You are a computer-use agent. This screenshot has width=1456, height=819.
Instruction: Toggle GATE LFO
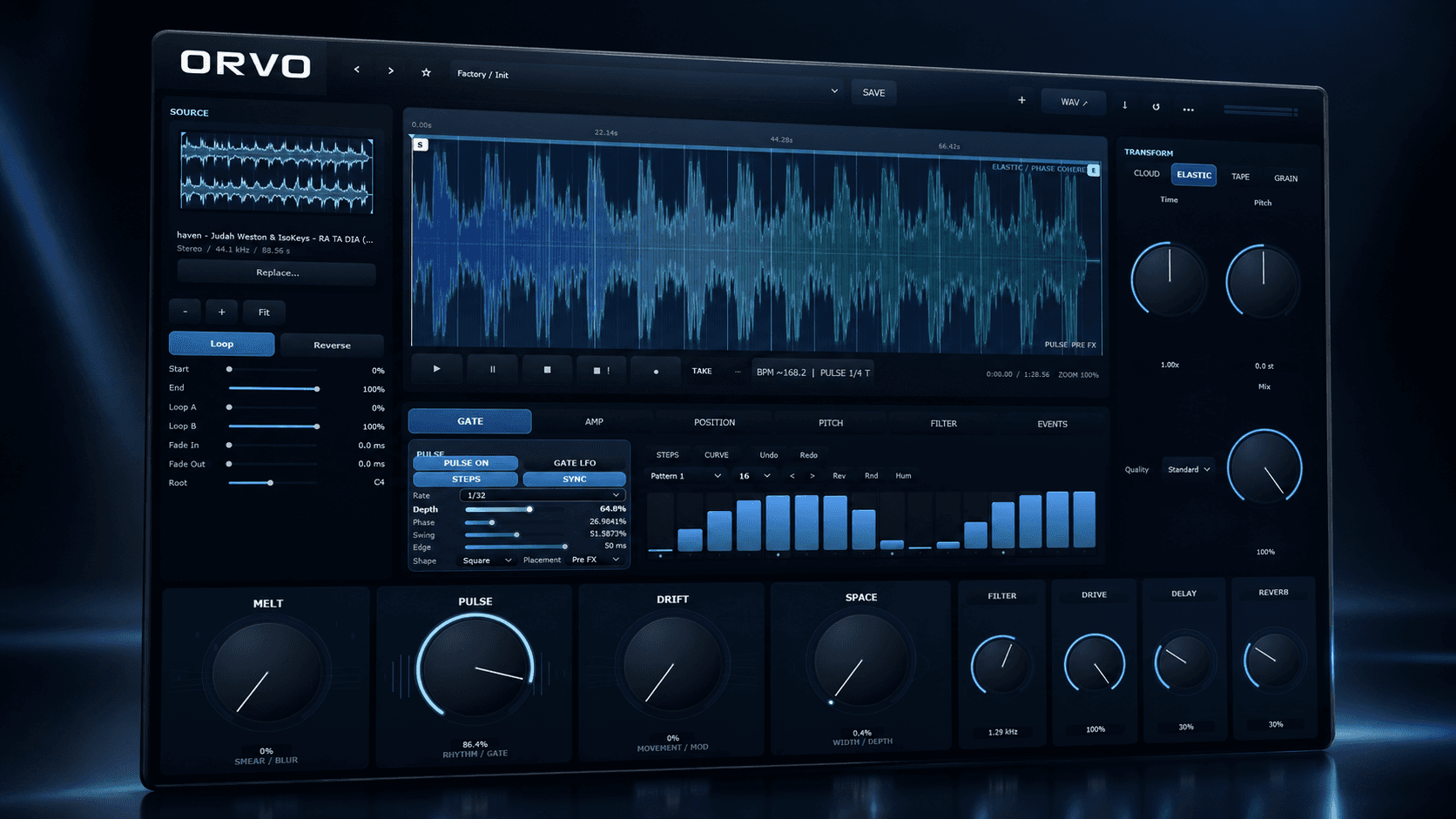pos(575,463)
